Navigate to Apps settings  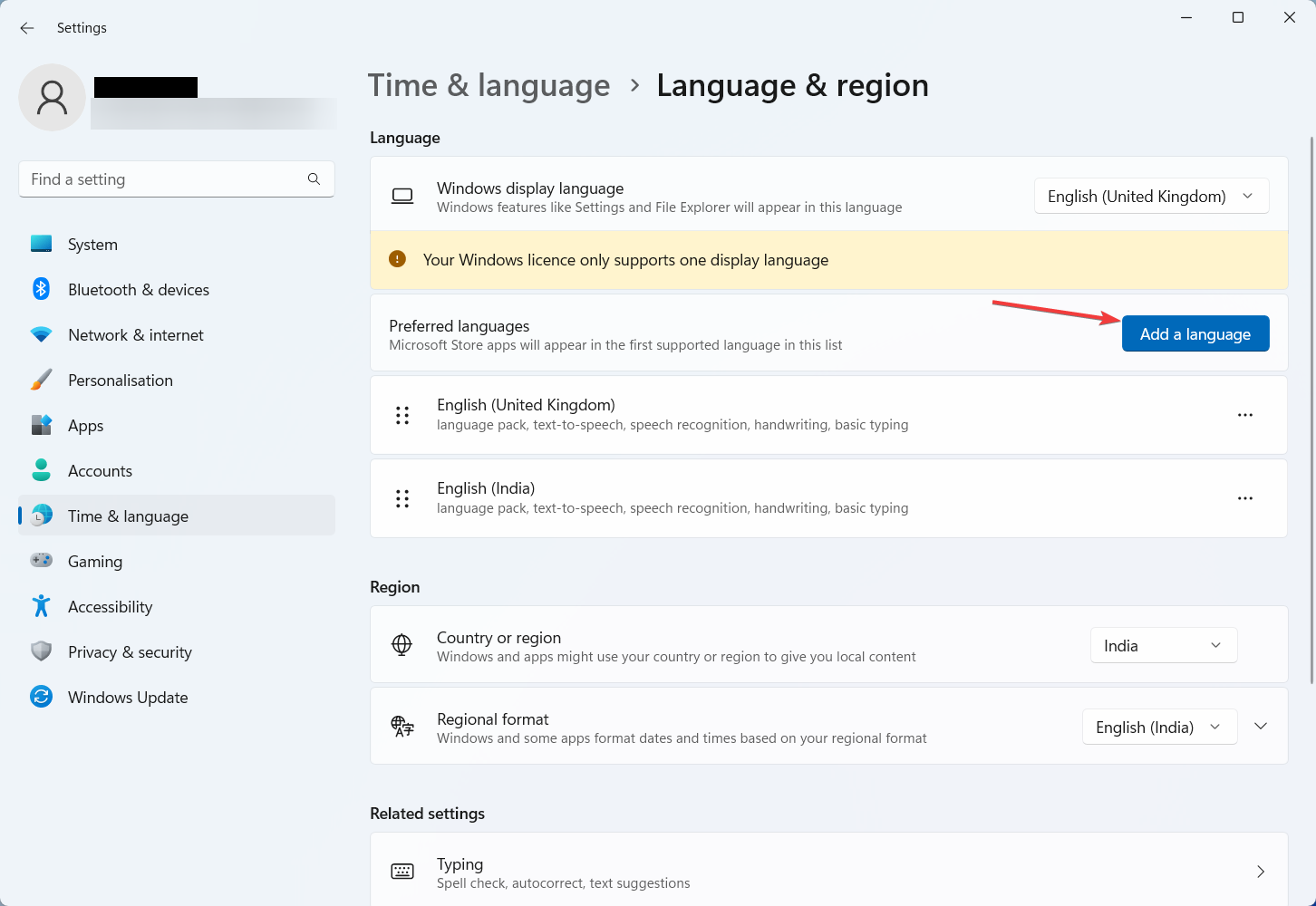click(177, 425)
